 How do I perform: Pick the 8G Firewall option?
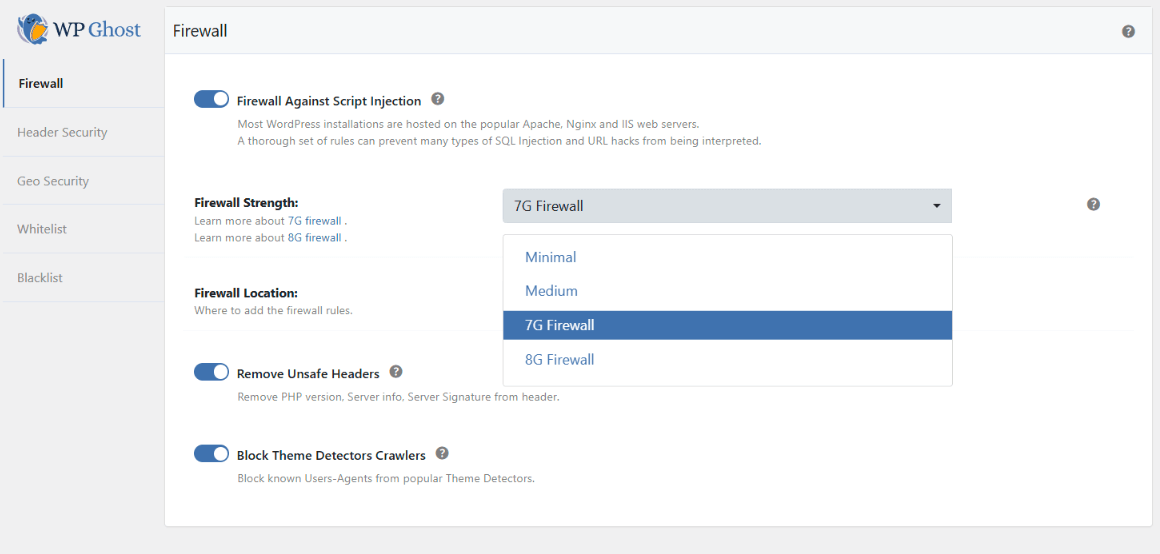coord(560,359)
